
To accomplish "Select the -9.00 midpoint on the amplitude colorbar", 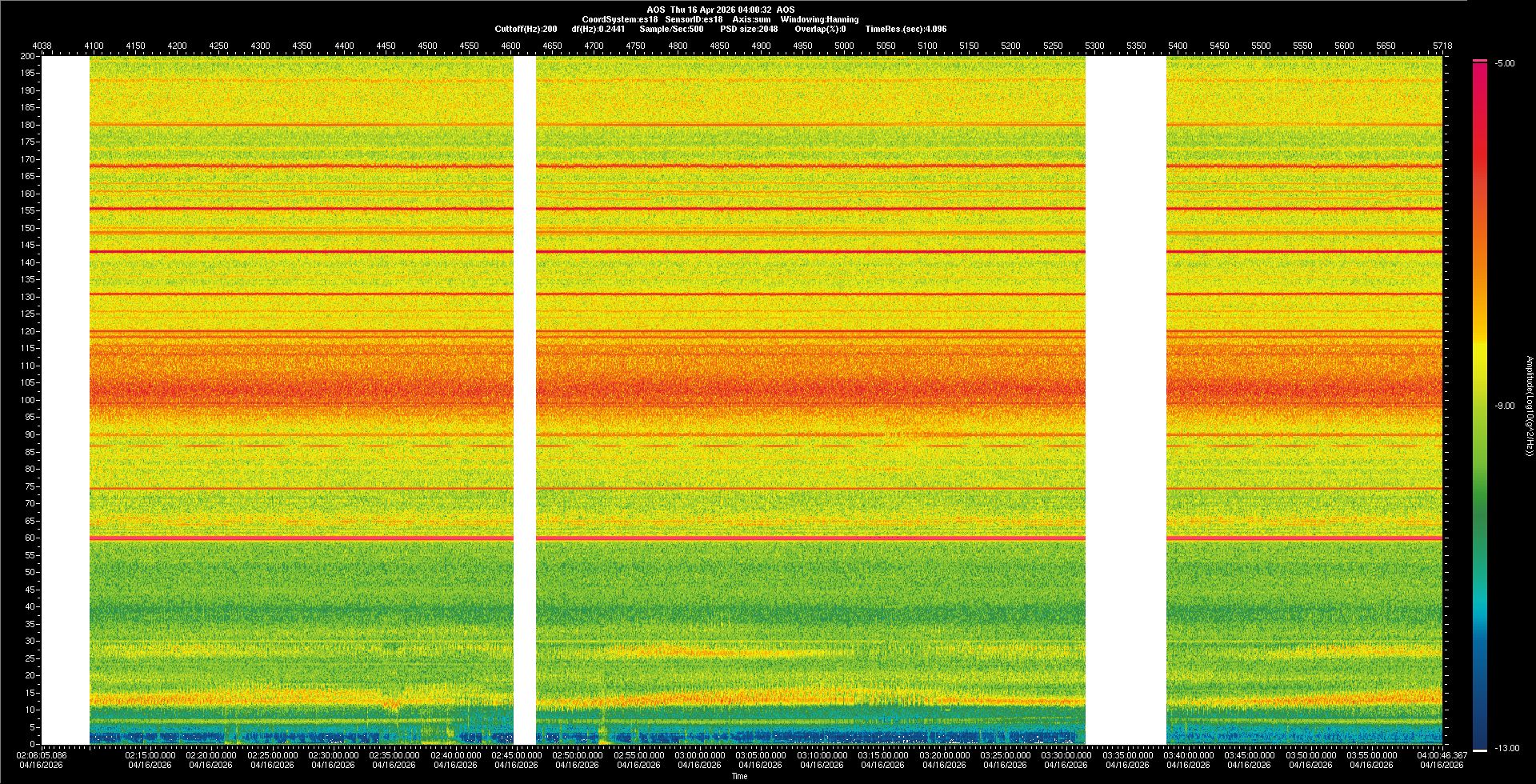I will tap(1505, 406).
